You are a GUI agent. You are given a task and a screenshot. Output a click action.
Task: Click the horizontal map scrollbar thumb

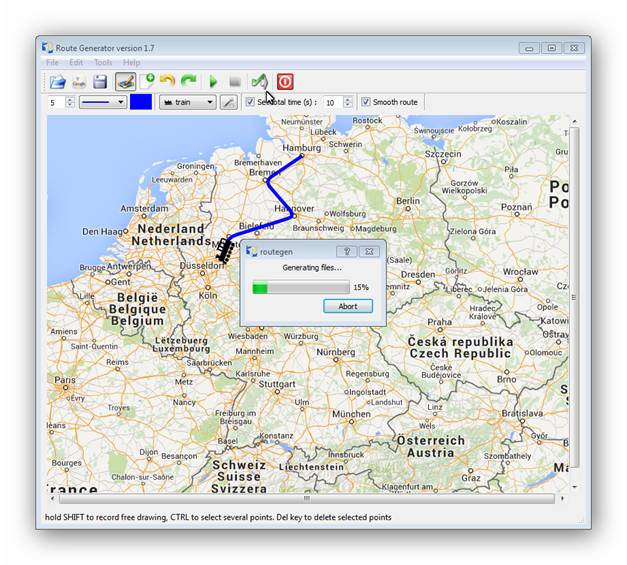click(x=307, y=499)
